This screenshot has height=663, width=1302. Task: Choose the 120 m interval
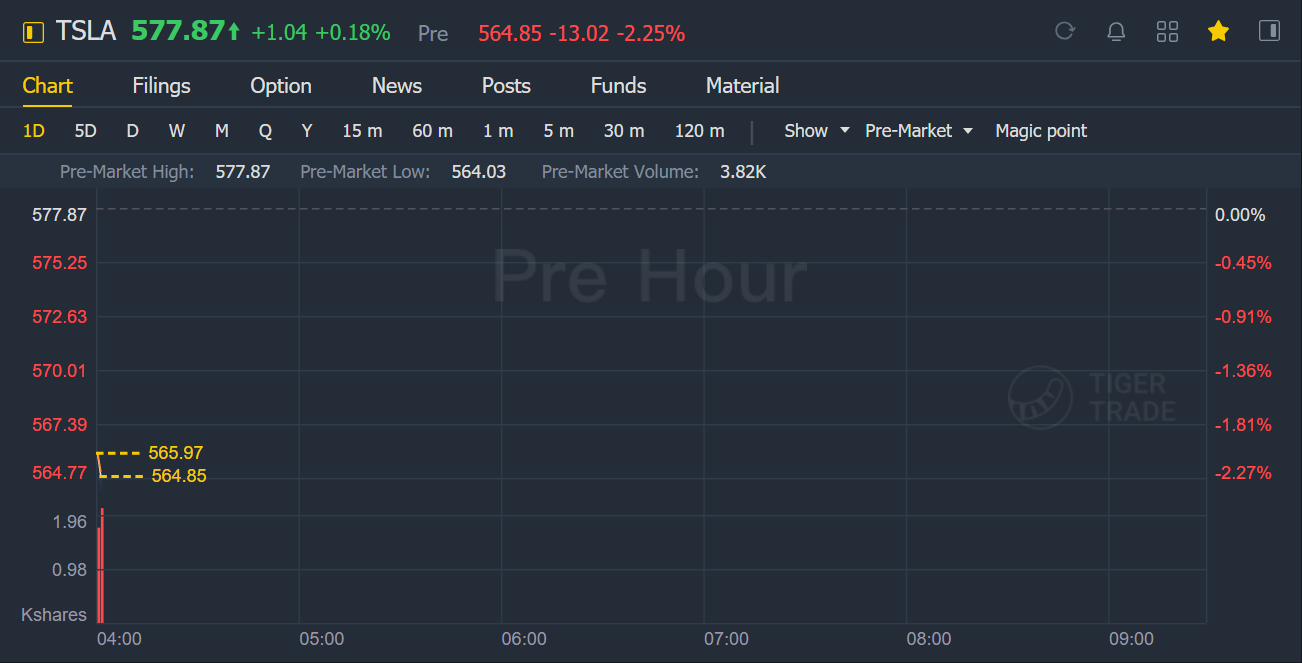point(699,131)
